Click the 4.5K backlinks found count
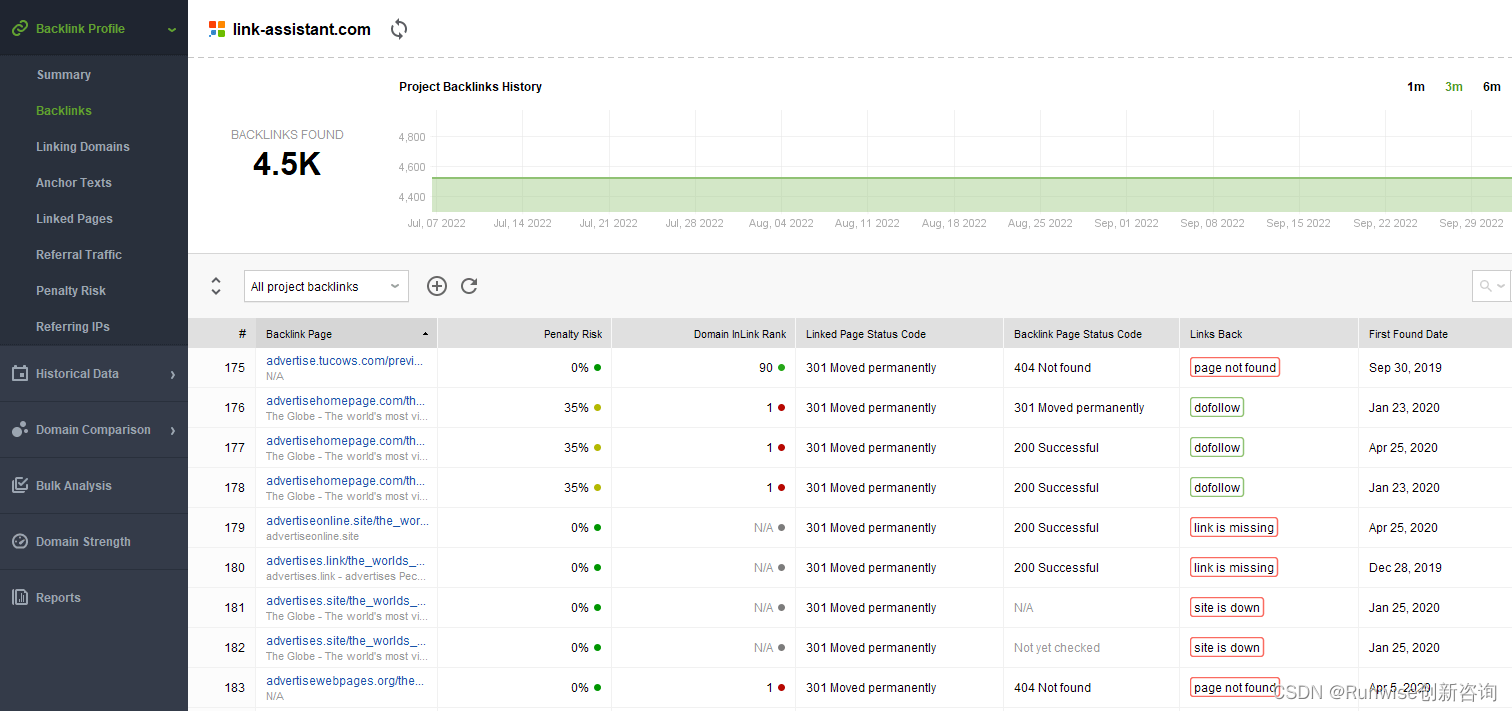1512x711 pixels. point(287,165)
